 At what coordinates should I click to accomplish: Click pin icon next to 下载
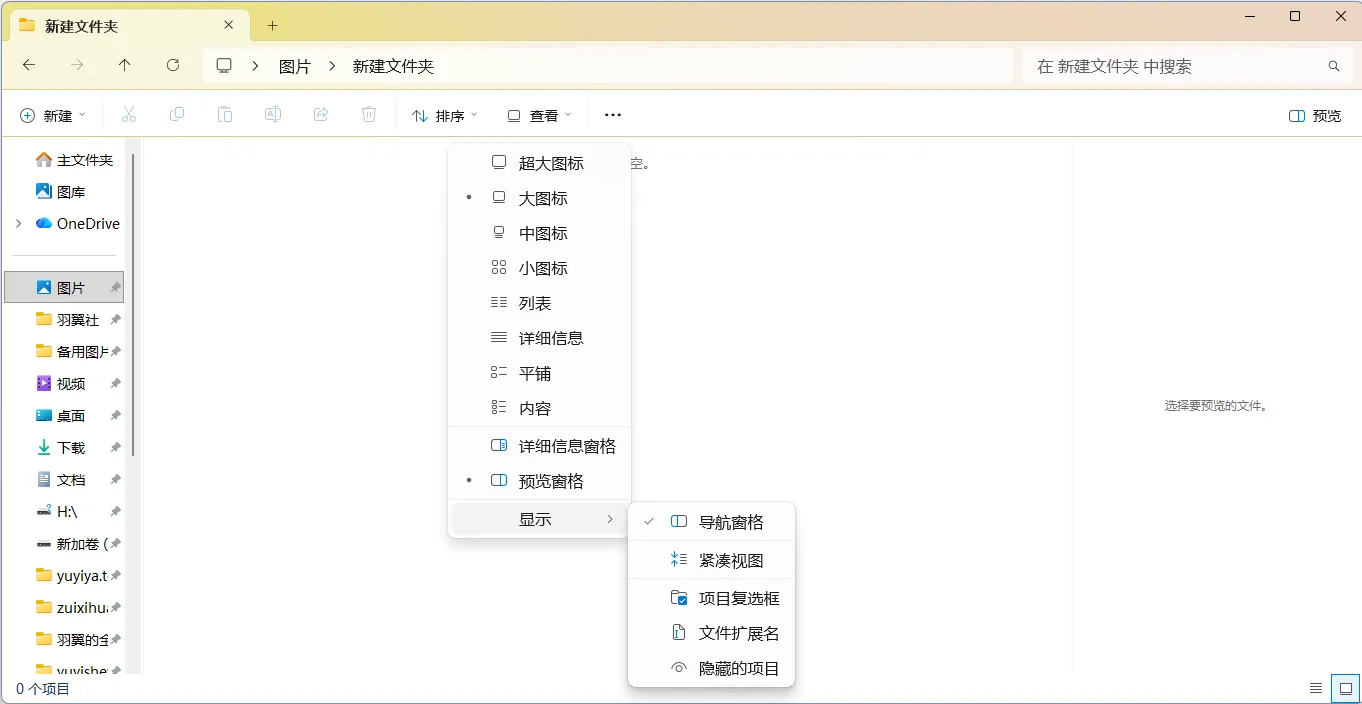(x=115, y=448)
